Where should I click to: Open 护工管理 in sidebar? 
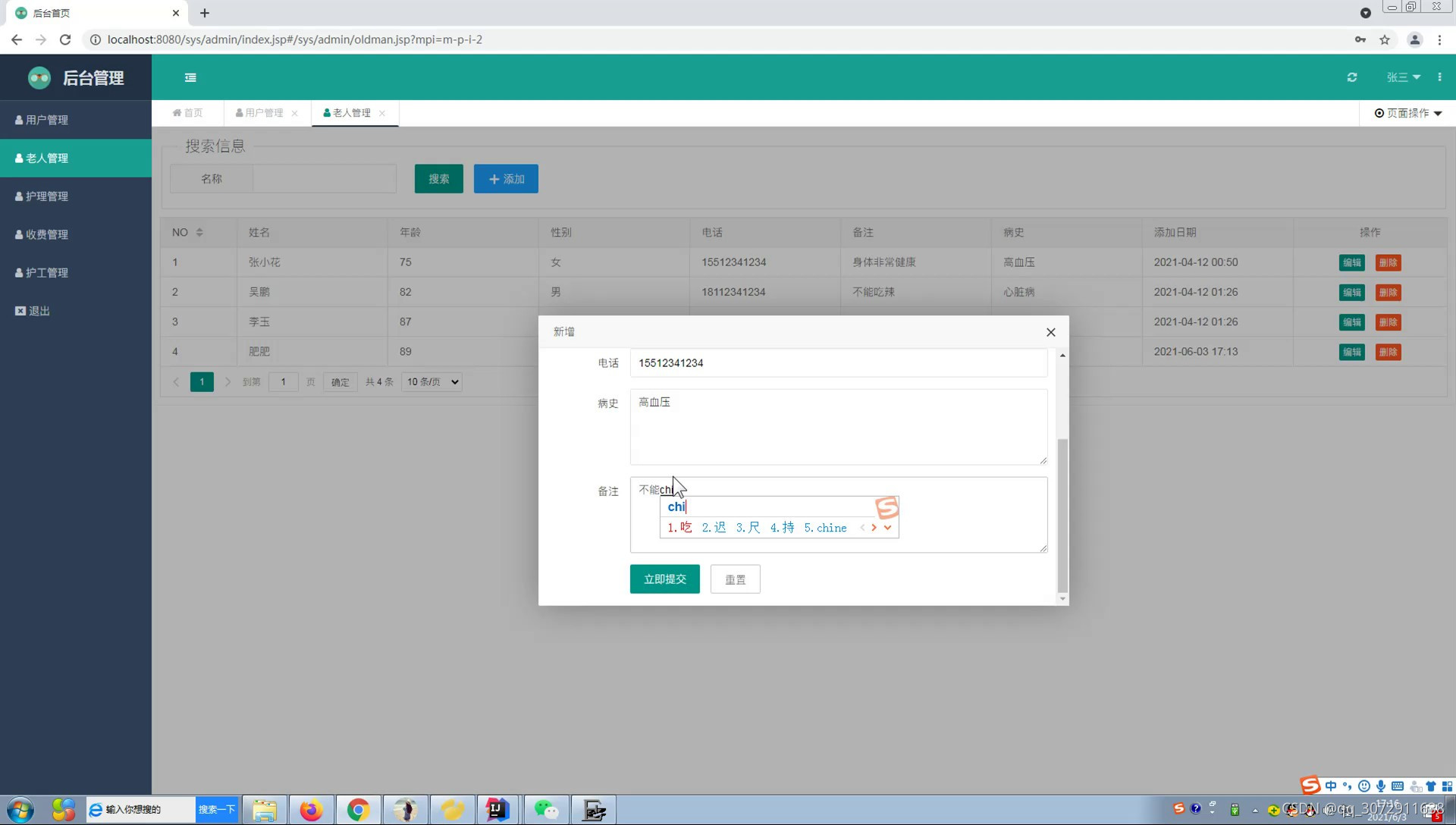[x=76, y=272]
